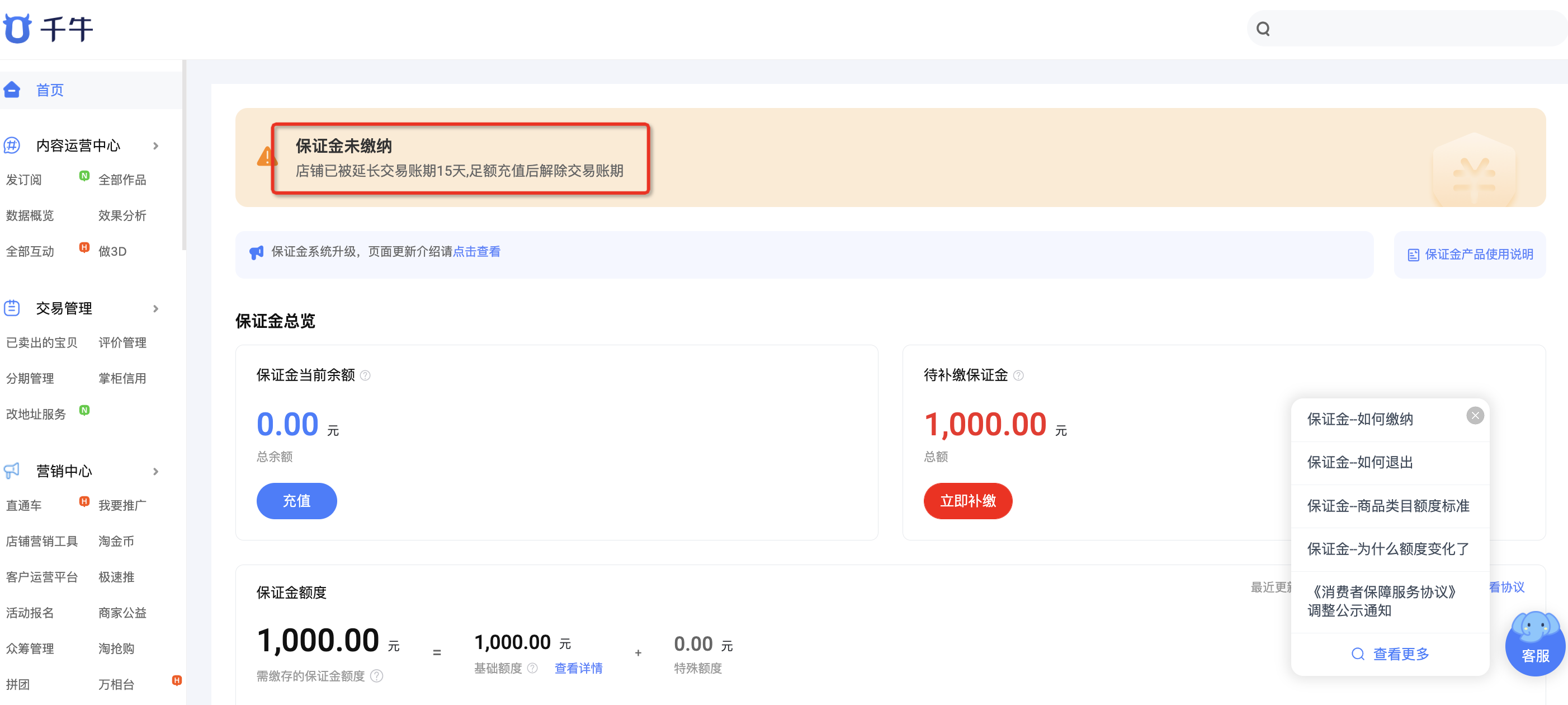The height and width of the screenshot is (705, 1568).
Task: Open 我要推广 in the sidebar
Action: tap(122, 505)
